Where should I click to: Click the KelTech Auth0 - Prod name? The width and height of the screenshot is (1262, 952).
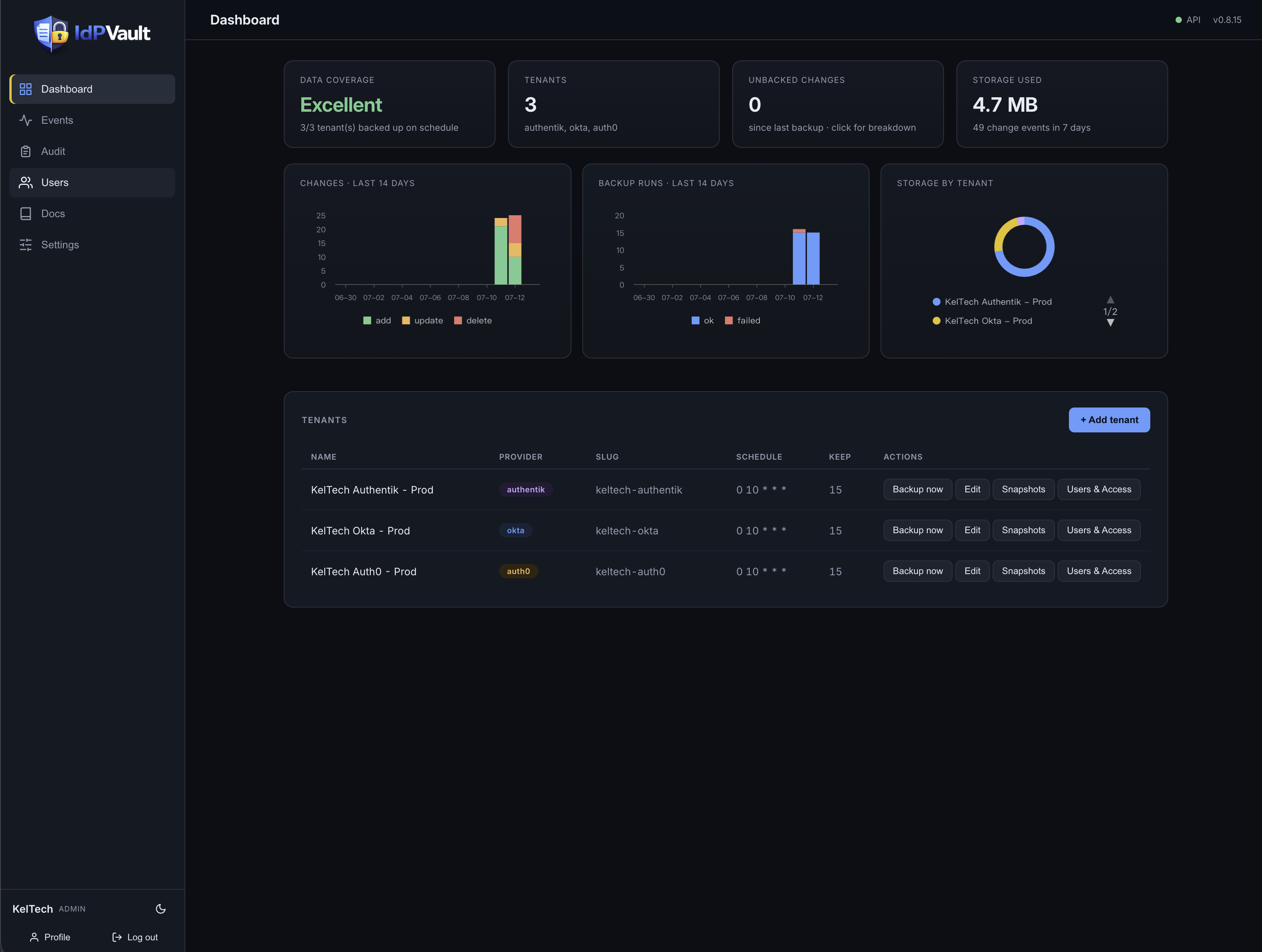[364, 571]
